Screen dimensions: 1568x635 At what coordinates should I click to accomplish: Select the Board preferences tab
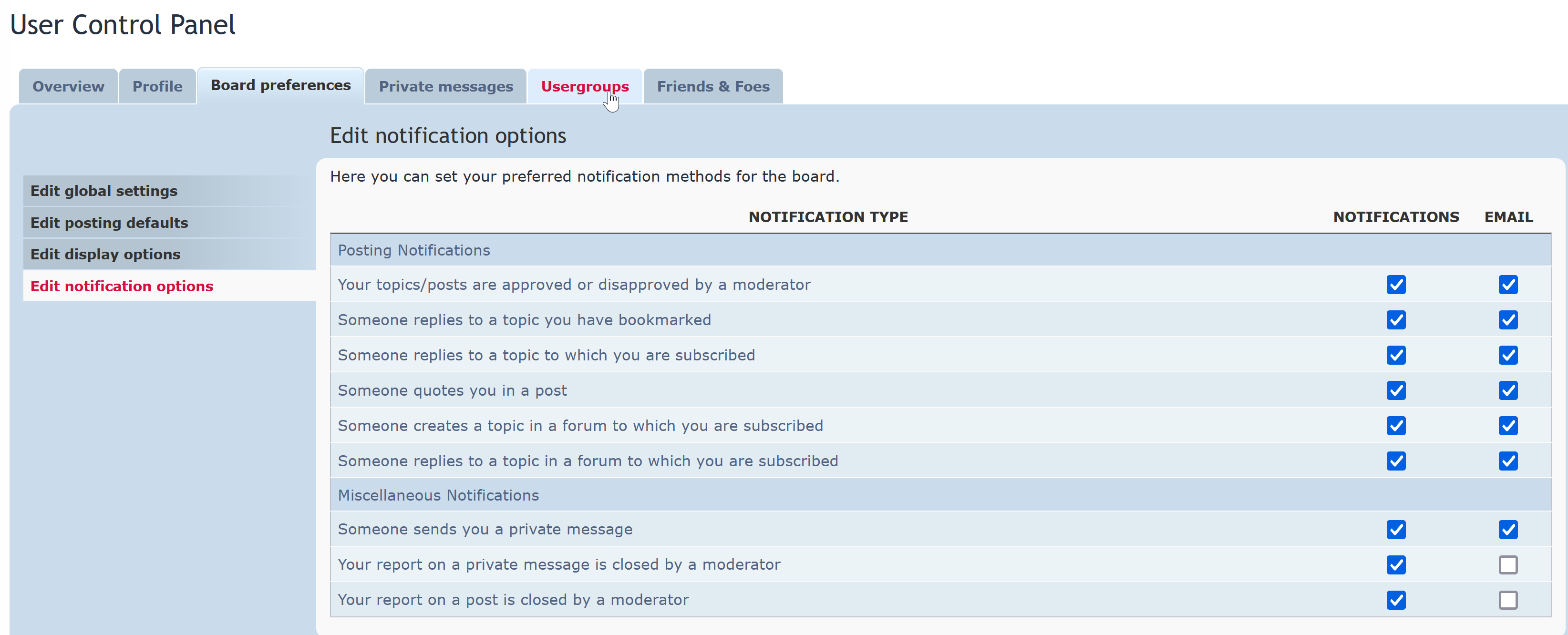280,85
